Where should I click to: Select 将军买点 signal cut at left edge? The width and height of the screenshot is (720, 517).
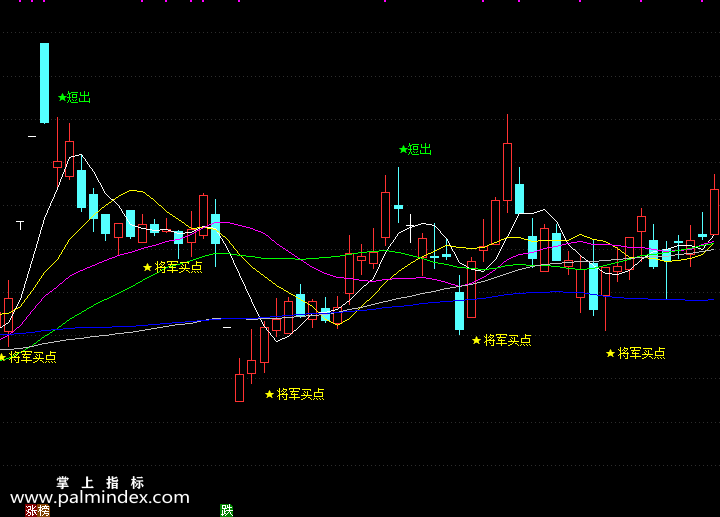28,357
